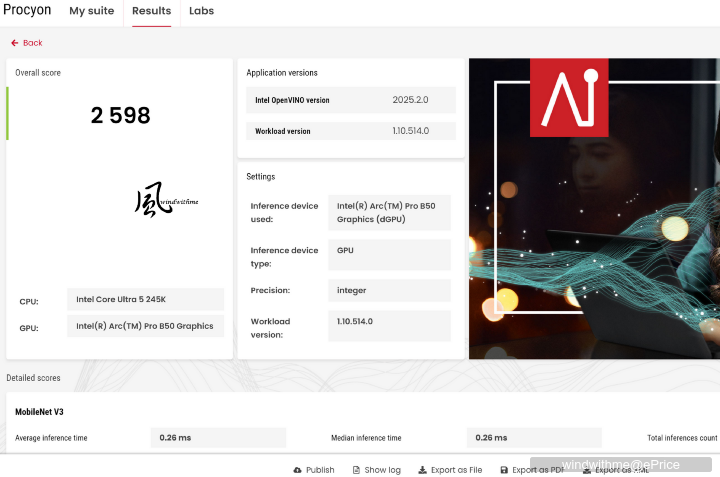Image resolution: width=720 pixels, height=477 pixels.
Task: Click the Publish cloud upload icon
Action: [x=297, y=470]
